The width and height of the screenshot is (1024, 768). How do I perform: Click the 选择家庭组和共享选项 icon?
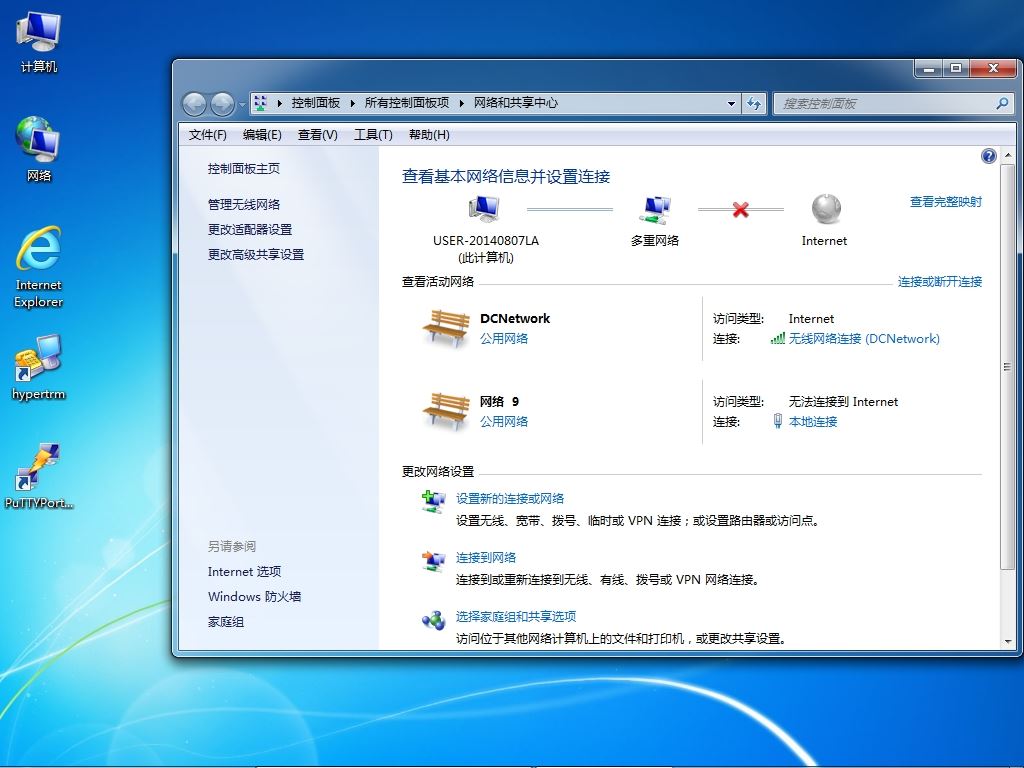click(x=432, y=619)
